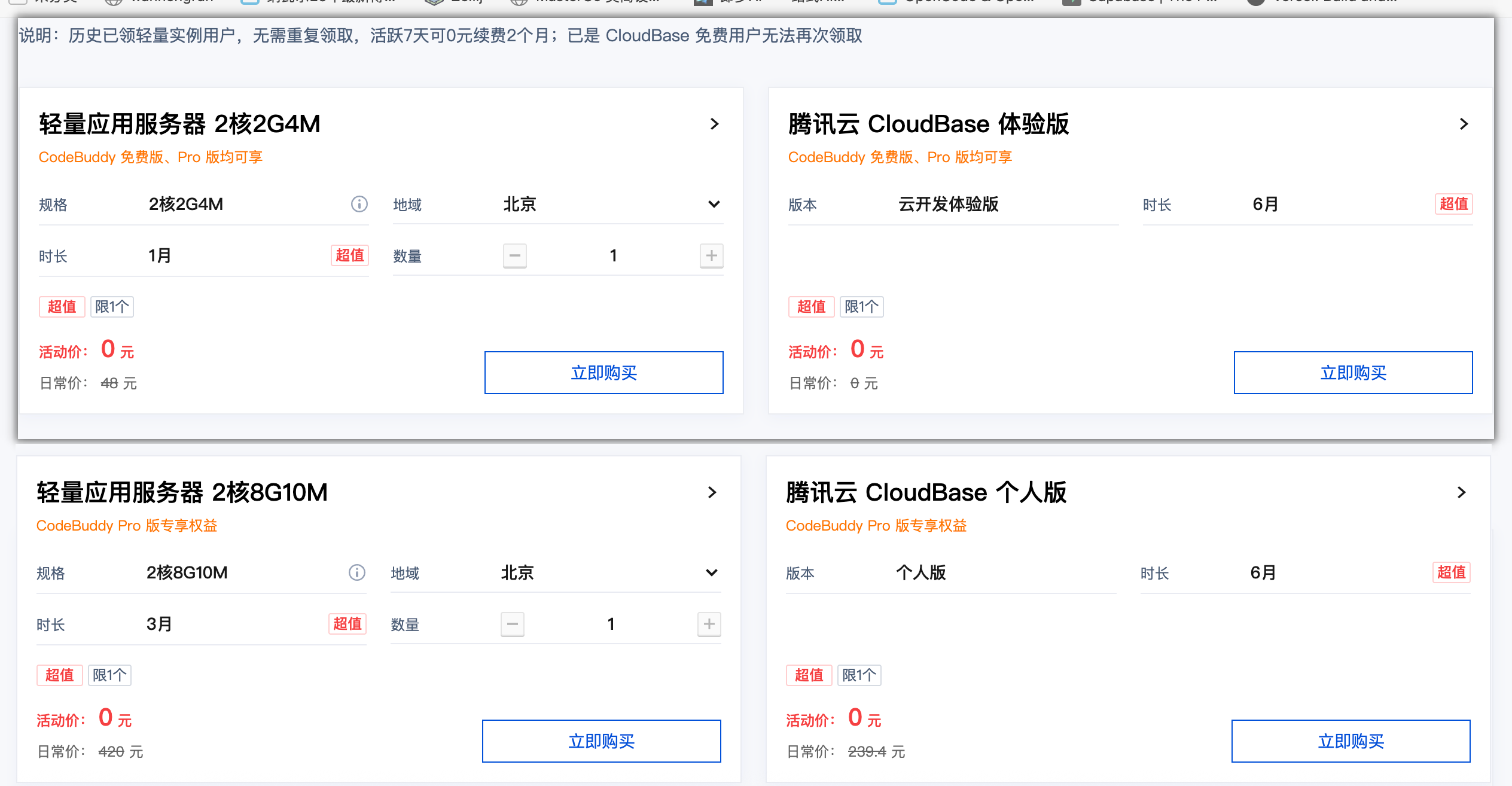Open chevron arrow on 2核8G10M card header
The height and width of the screenshot is (786, 1512).
point(712,492)
